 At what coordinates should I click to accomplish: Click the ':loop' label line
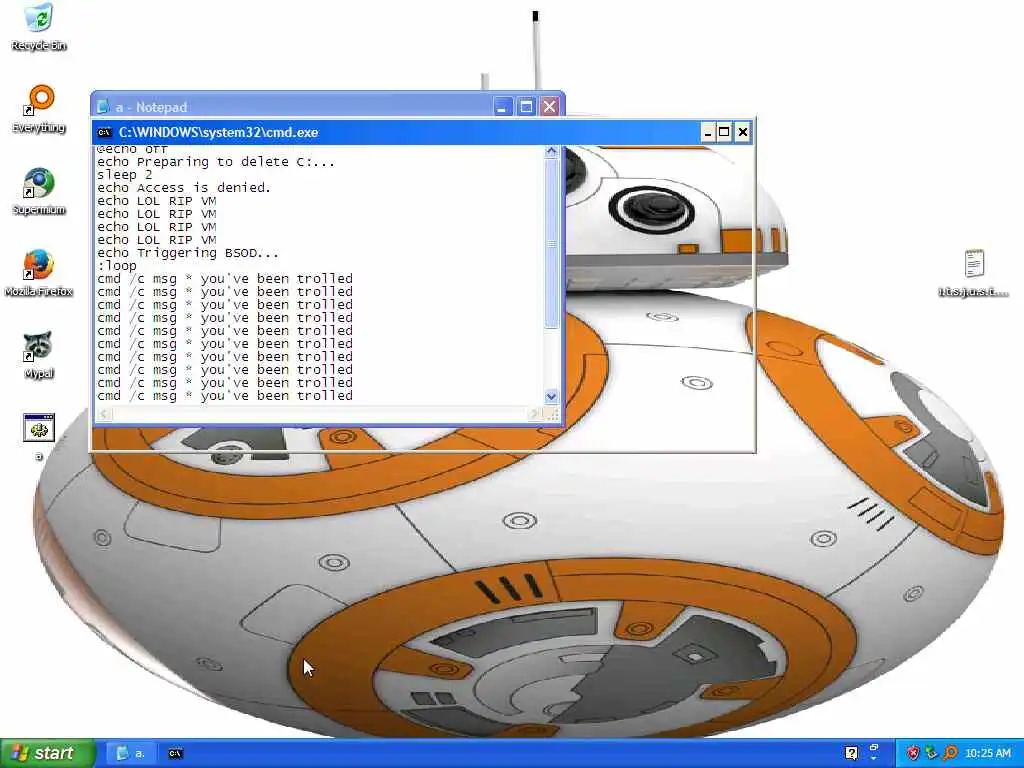point(117,266)
